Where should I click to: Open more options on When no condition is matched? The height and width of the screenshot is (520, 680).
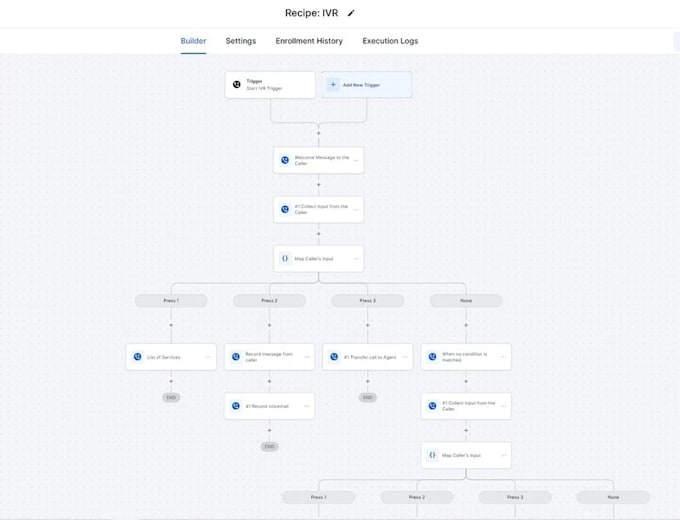pyautogui.click(x=503, y=357)
